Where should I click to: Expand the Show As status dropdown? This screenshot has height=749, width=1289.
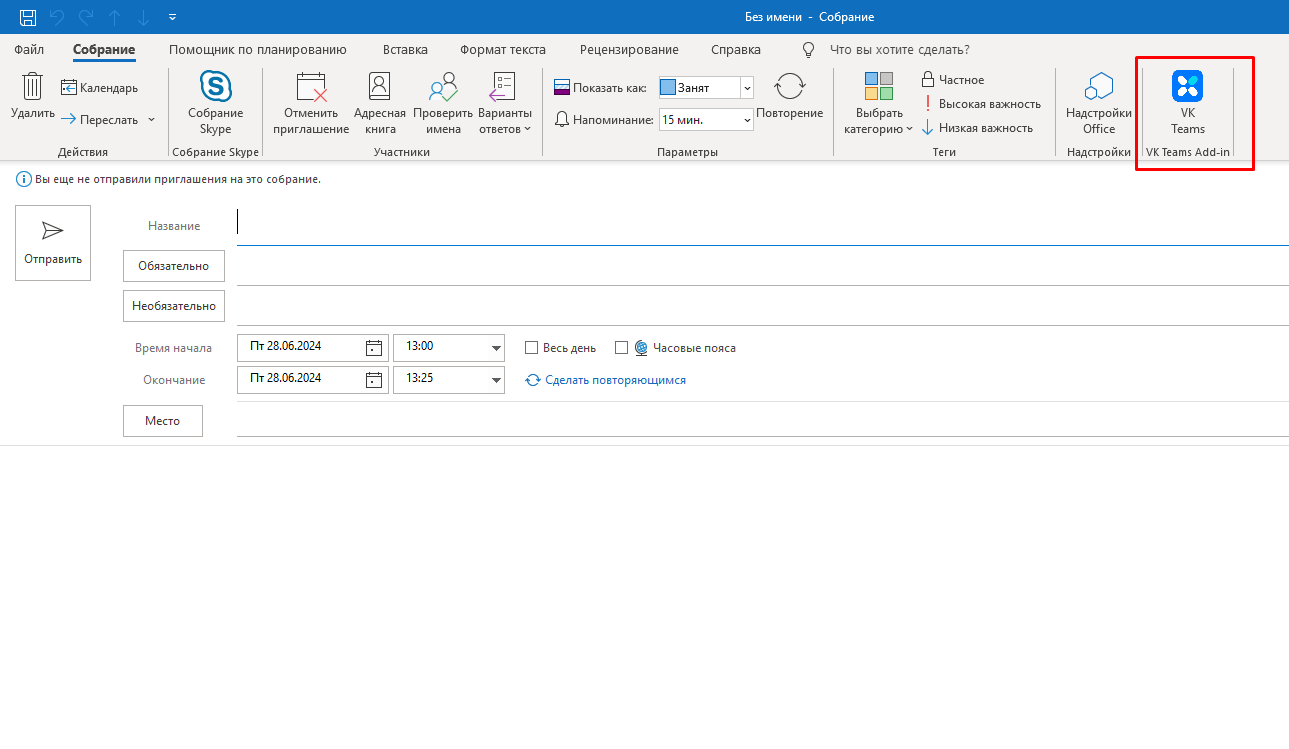pos(746,88)
